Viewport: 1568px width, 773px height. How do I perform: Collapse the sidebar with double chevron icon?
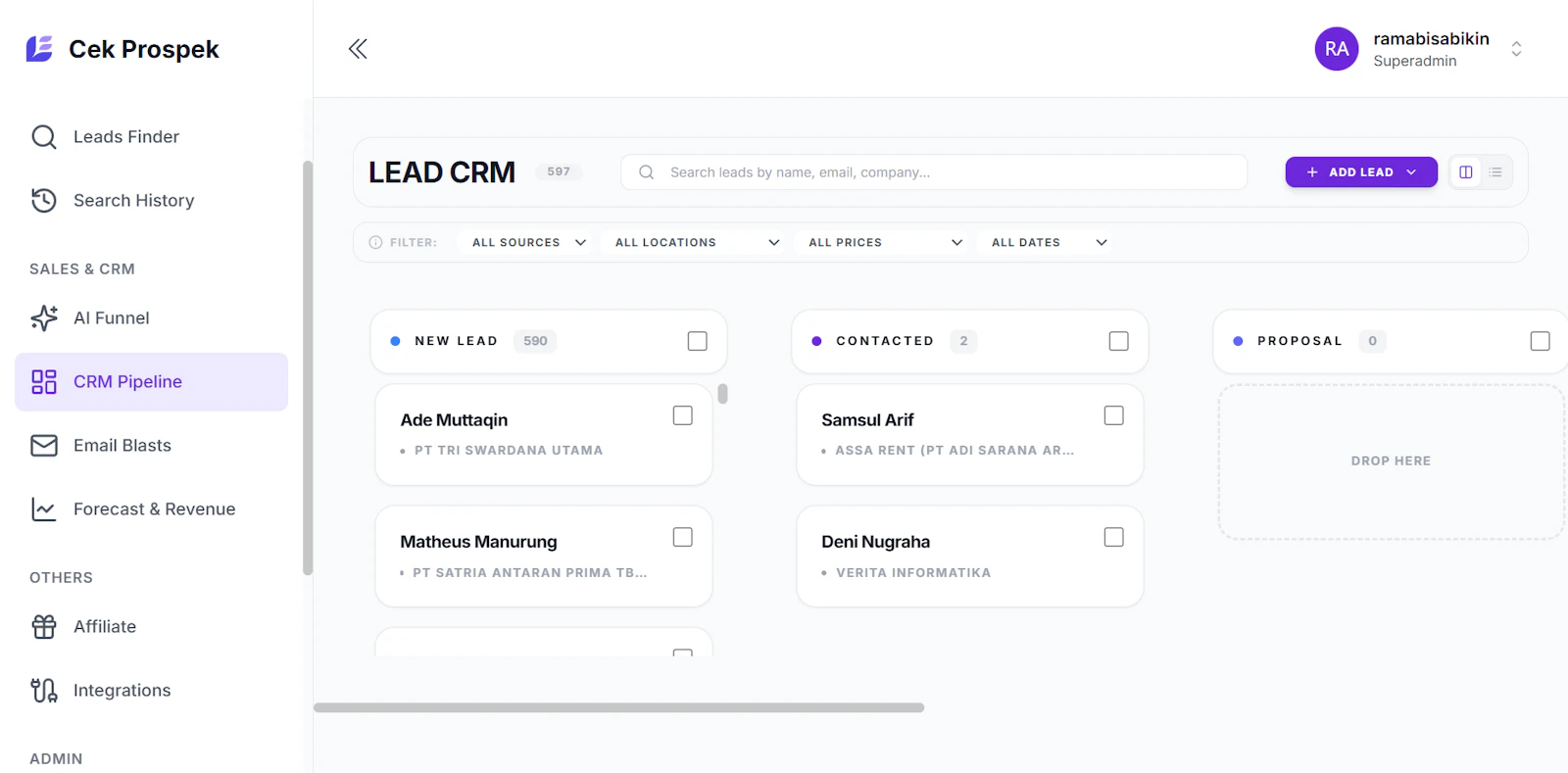(x=358, y=49)
